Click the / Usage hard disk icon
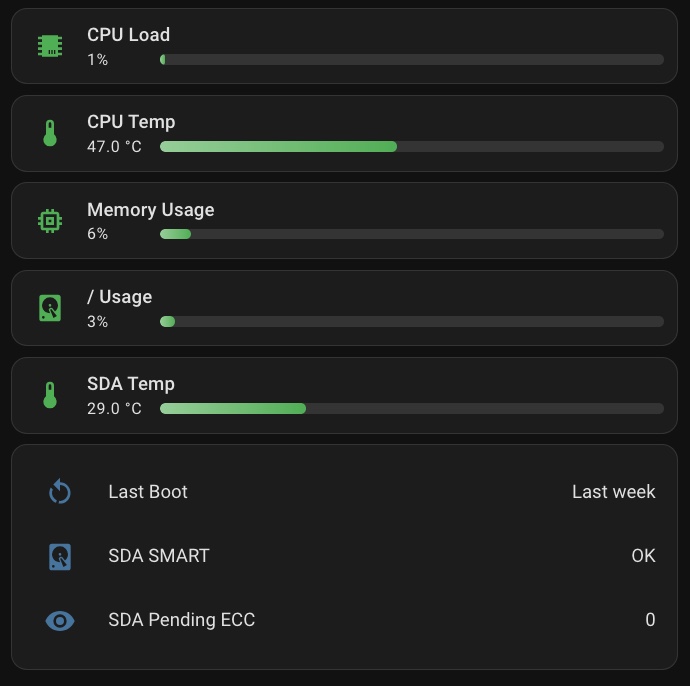Viewport: 690px width, 686px height. pos(50,308)
